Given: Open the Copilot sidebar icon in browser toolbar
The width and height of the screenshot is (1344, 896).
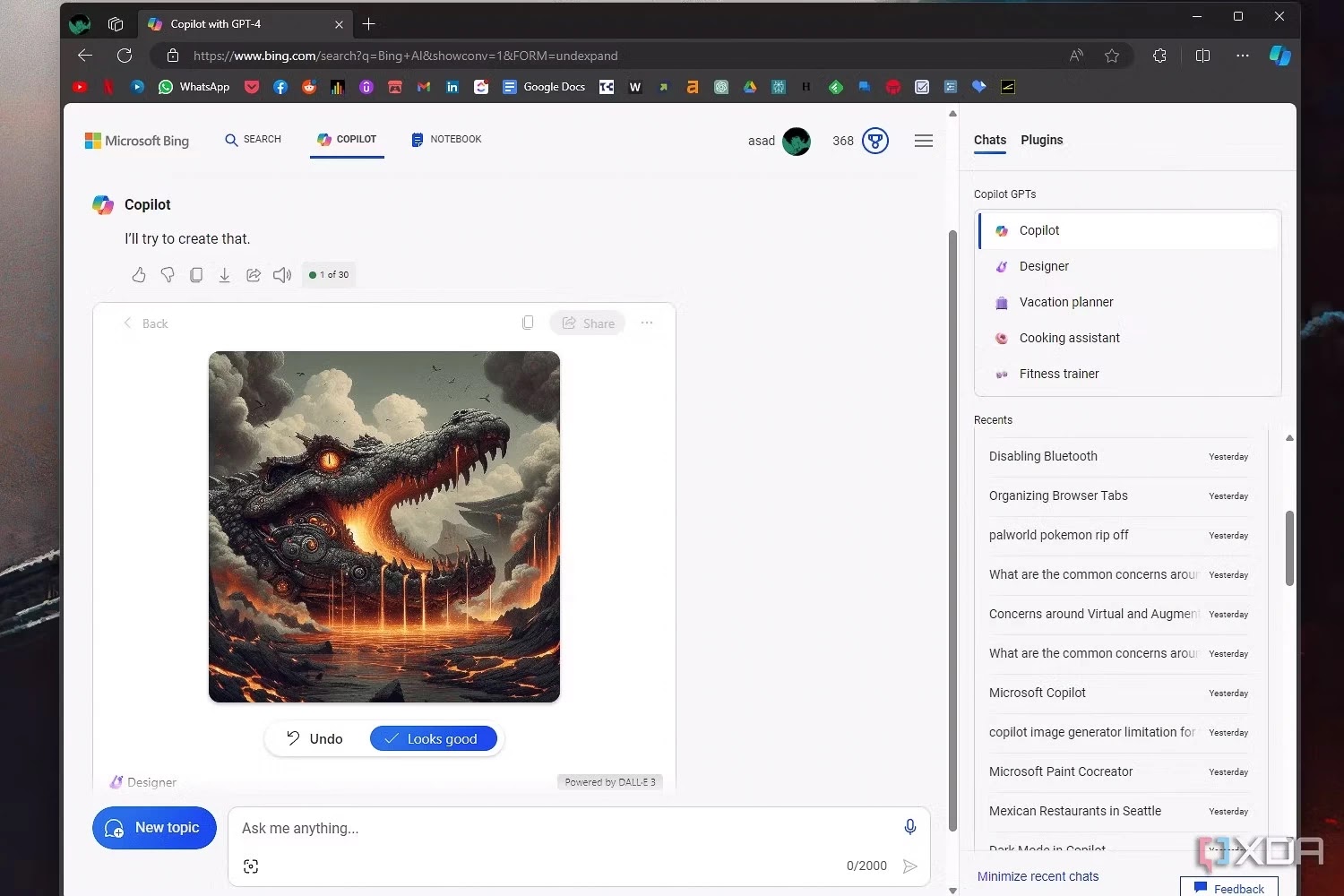Looking at the screenshot, I should point(1280,56).
